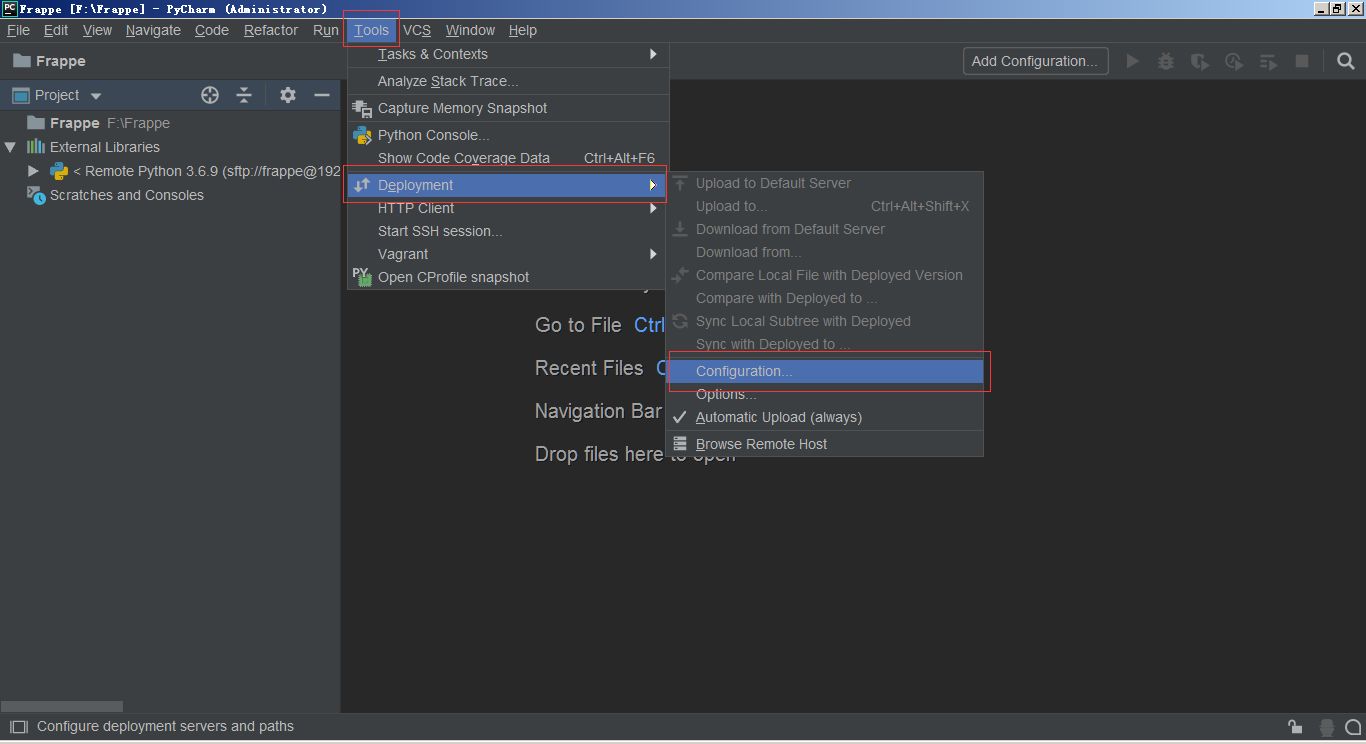1366x744 pixels.
Task: Click Run with Coverage toolbar icon
Action: [1200, 61]
